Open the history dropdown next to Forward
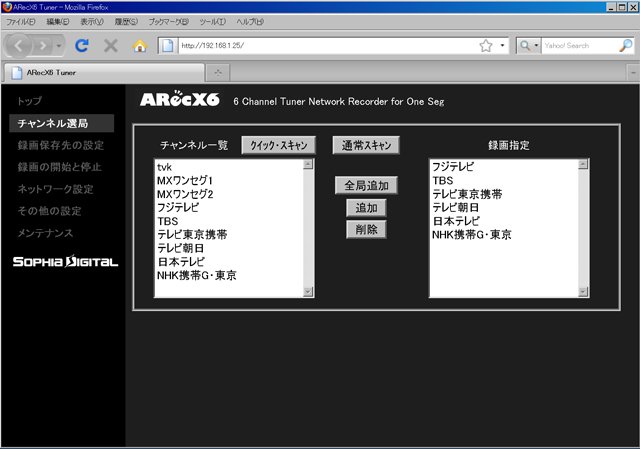Image resolution: width=640 pixels, height=449 pixels. tap(59, 46)
